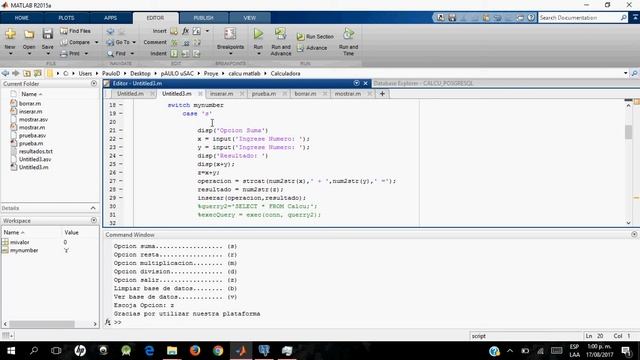The image size is (640, 360).
Task: Open the Print dropdown arrow
Action: tap(87, 53)
